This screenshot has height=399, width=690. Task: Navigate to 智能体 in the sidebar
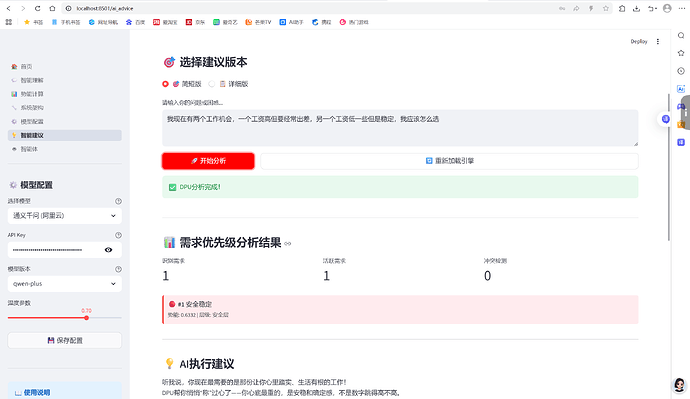[x=65, y=149]
